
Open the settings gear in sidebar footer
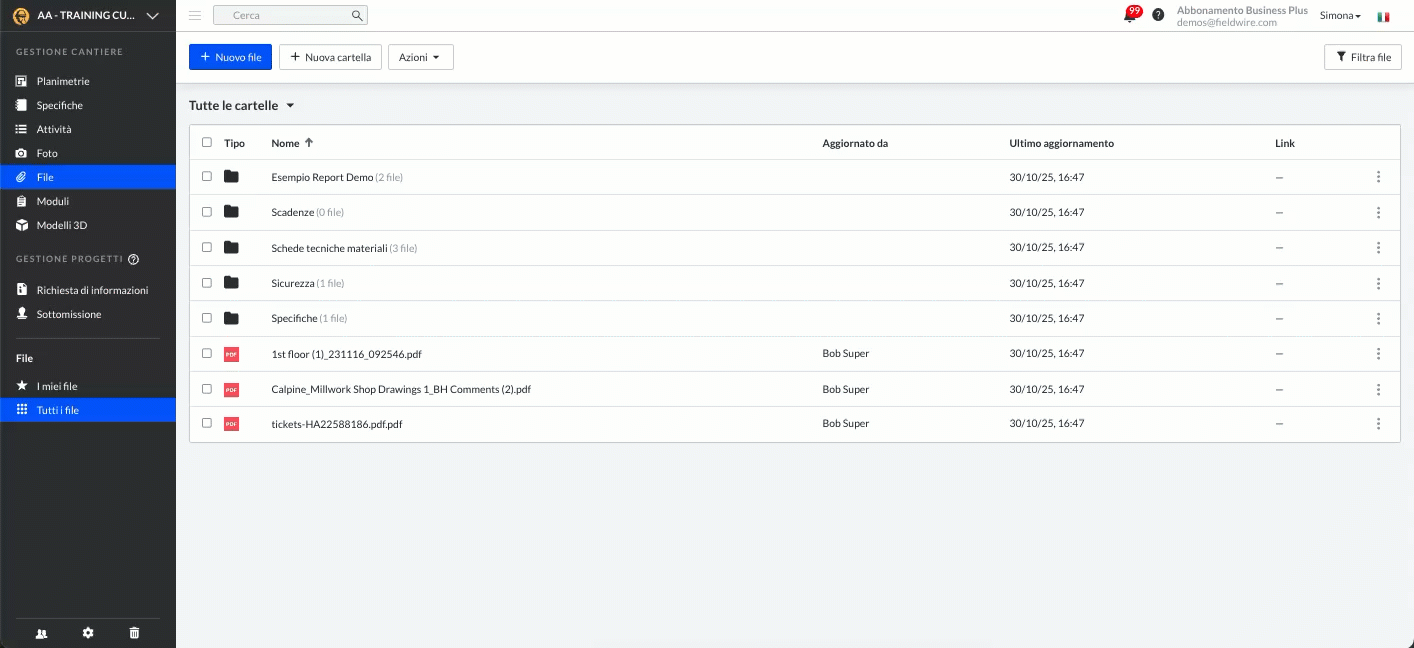(x=88, y=633)
